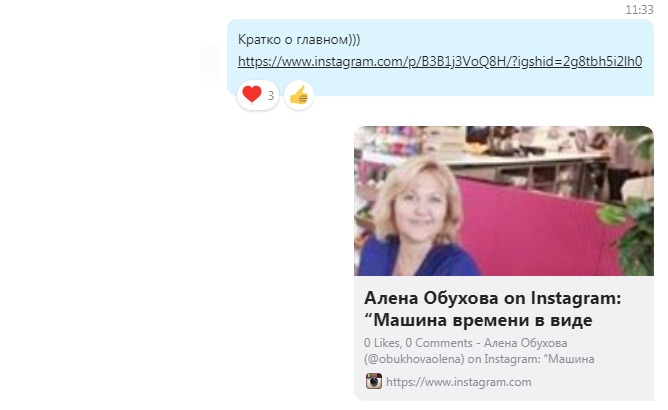668x410 pixels.
Task: Click the title 'Алена Обухова on Instagram:'
Action: [x=492, y=298]
